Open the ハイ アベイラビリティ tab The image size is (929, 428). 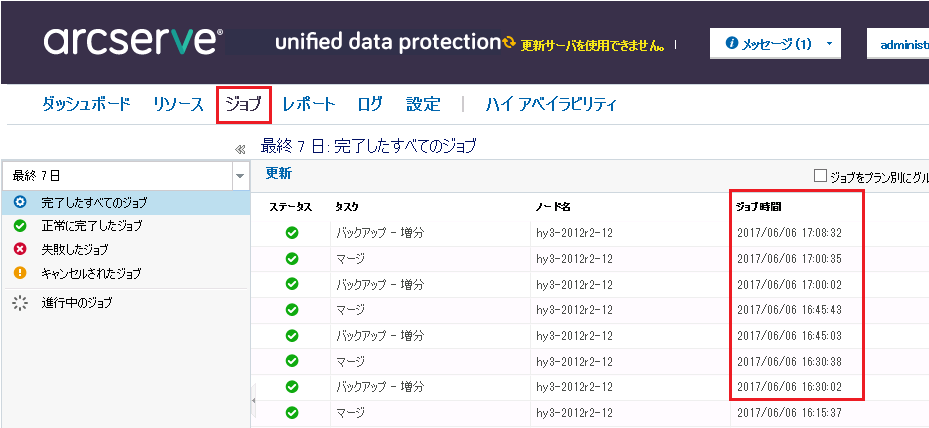pos(551,104)
